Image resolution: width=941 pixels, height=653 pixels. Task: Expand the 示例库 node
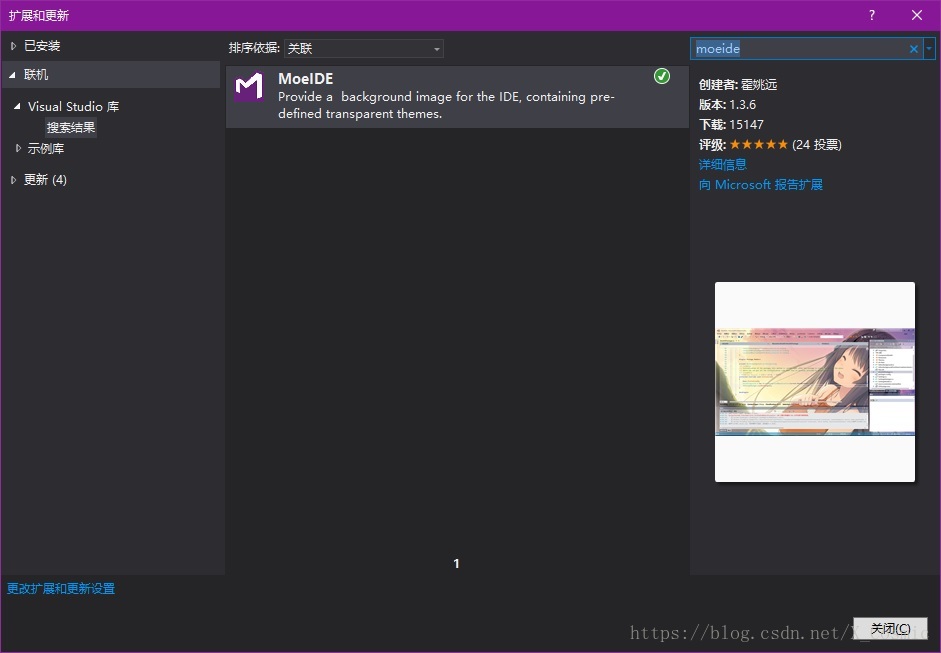click(x=19, y=148)
